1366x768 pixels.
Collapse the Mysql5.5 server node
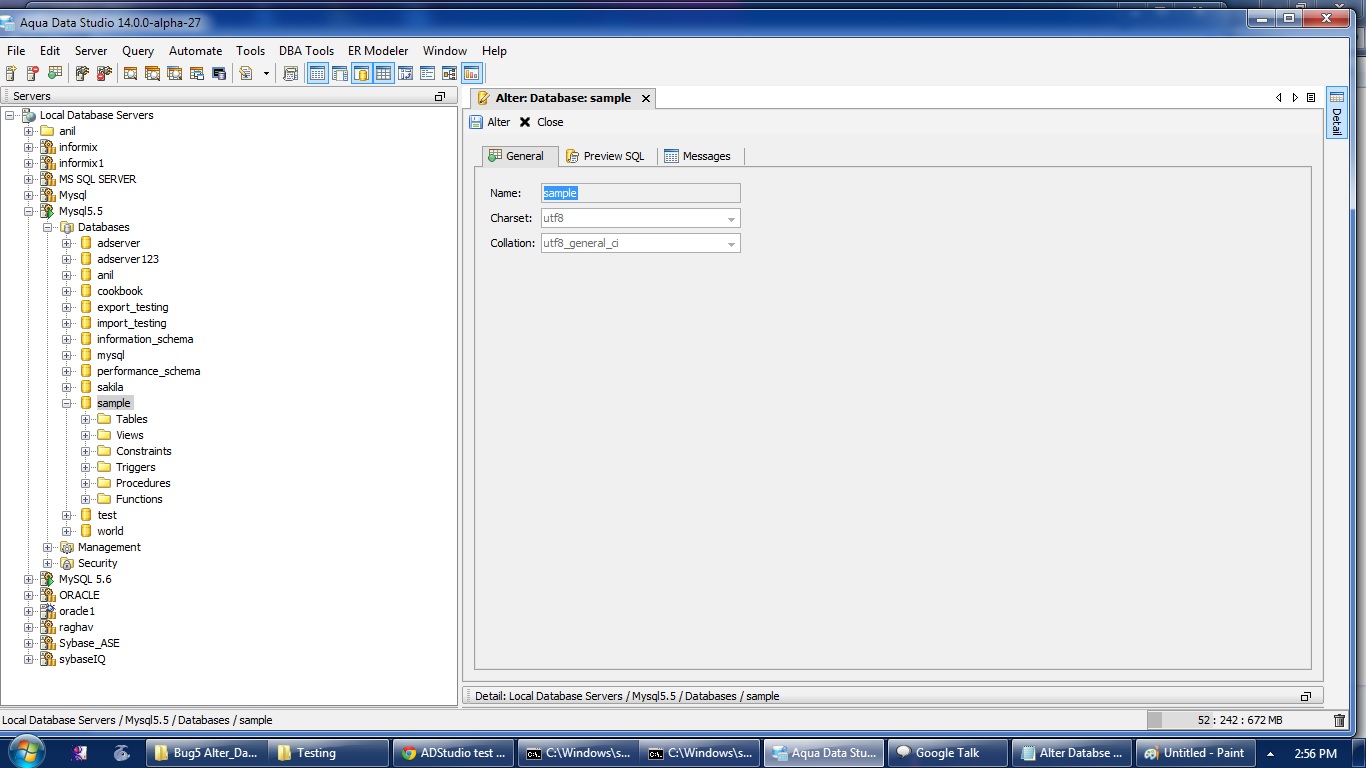[29, 211]
